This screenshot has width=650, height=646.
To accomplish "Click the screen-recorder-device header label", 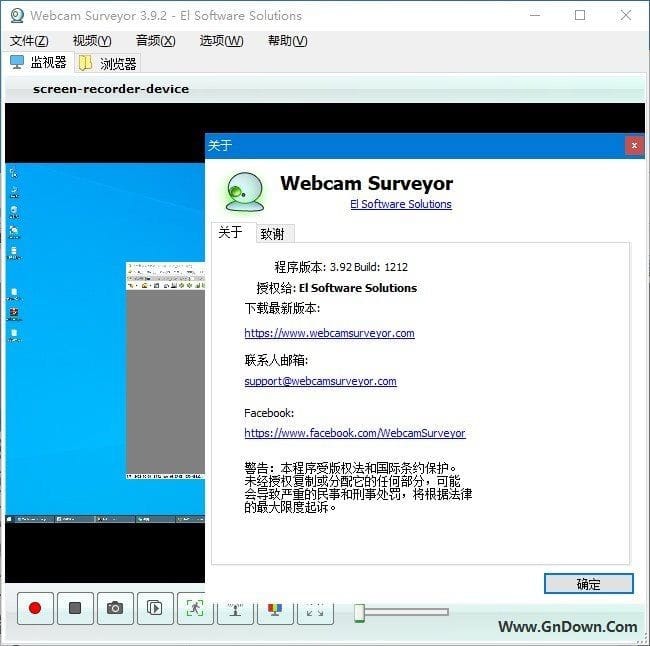I will [x=111, y=89].
